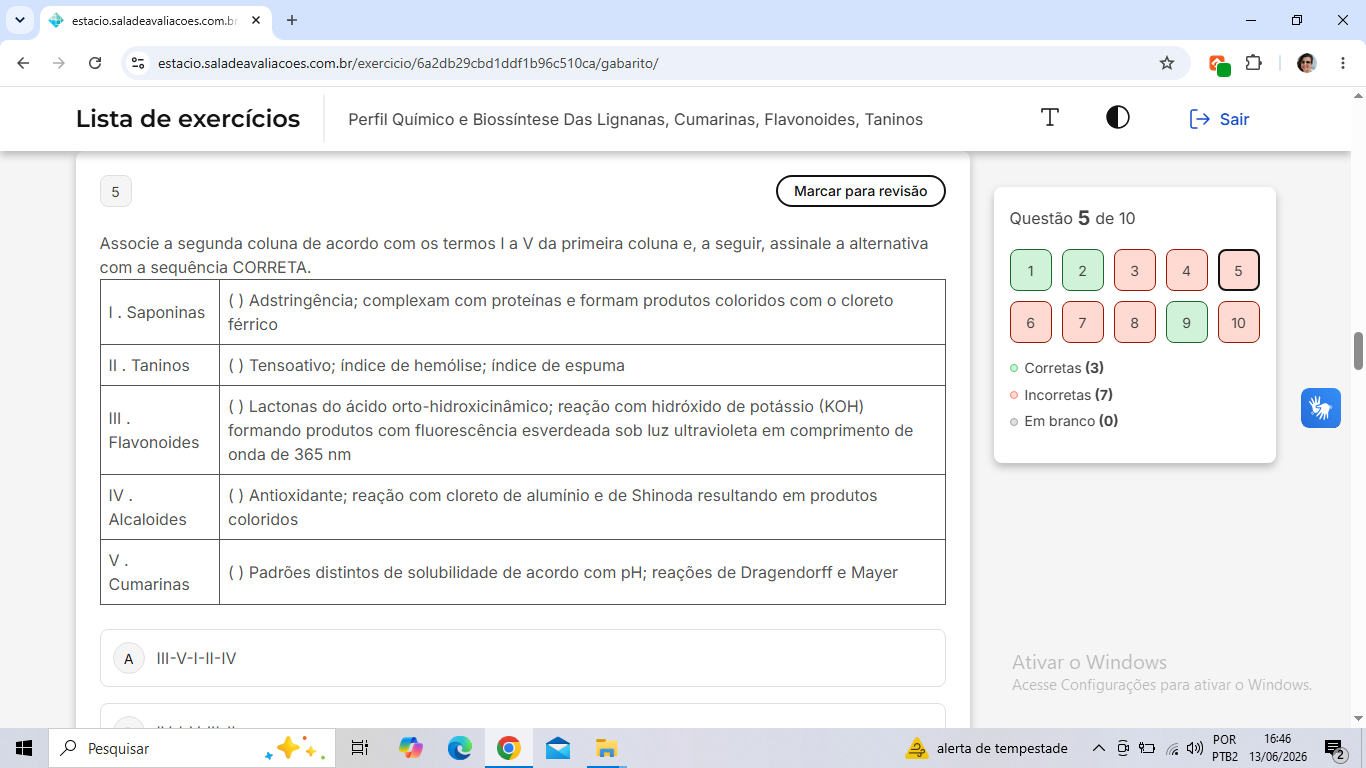Open the Meet Now camera tray icon
Screen dimensions: 1366x768
(1123, 748)
